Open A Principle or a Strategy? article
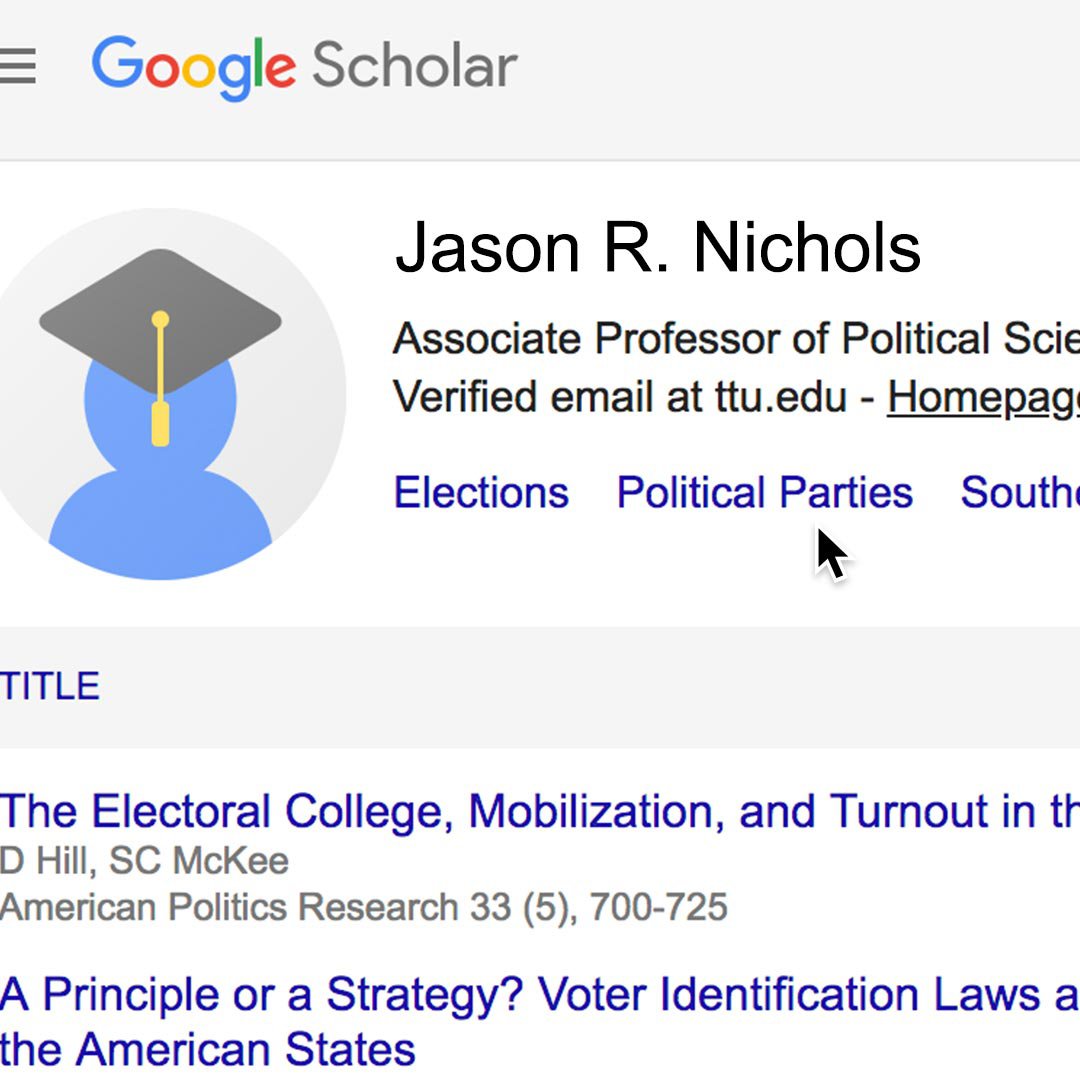Image resolution: width=1080 pixels, height=1080 pixels. point(539,995)
